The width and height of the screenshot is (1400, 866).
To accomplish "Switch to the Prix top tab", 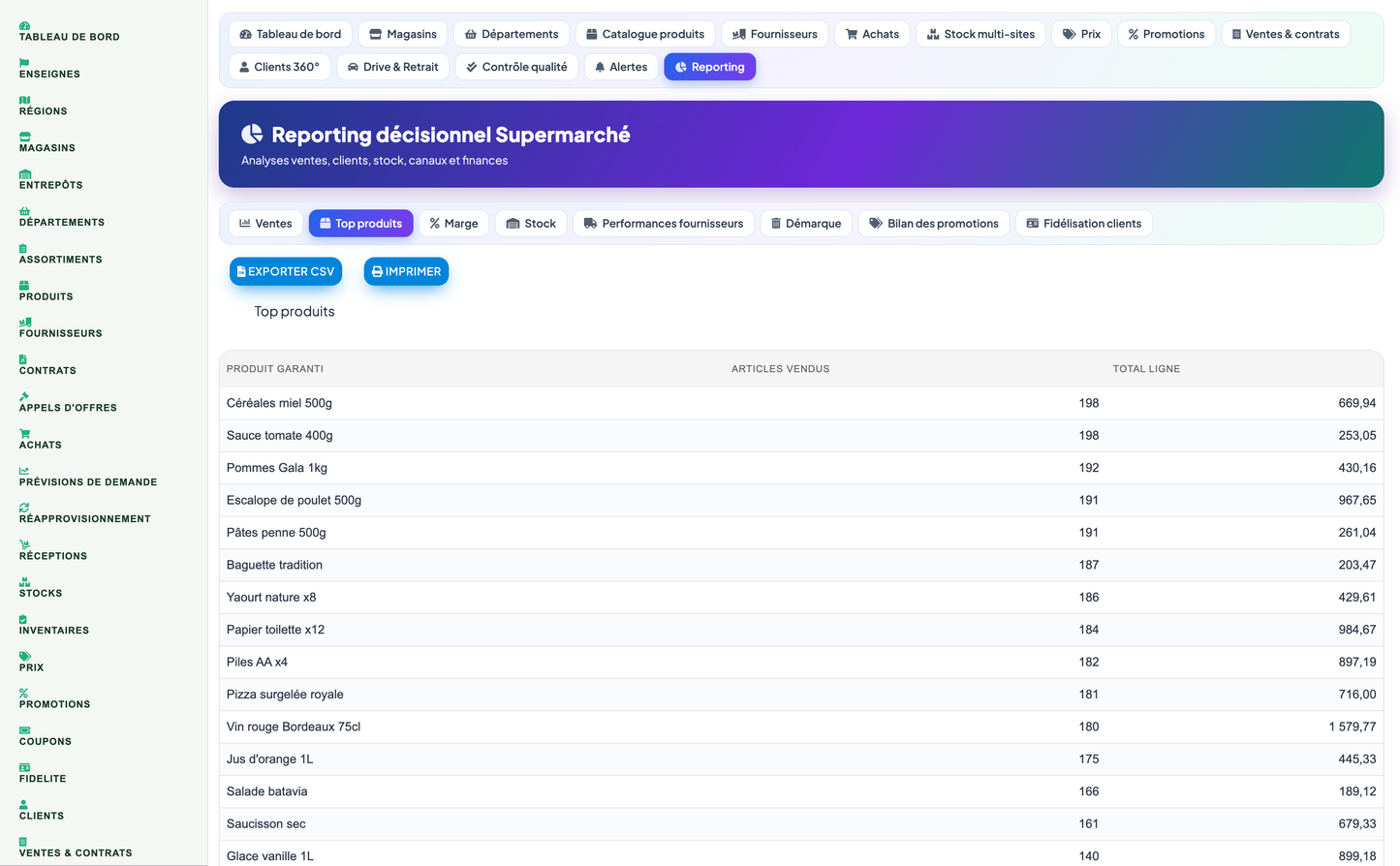I will pos(1082,34).
